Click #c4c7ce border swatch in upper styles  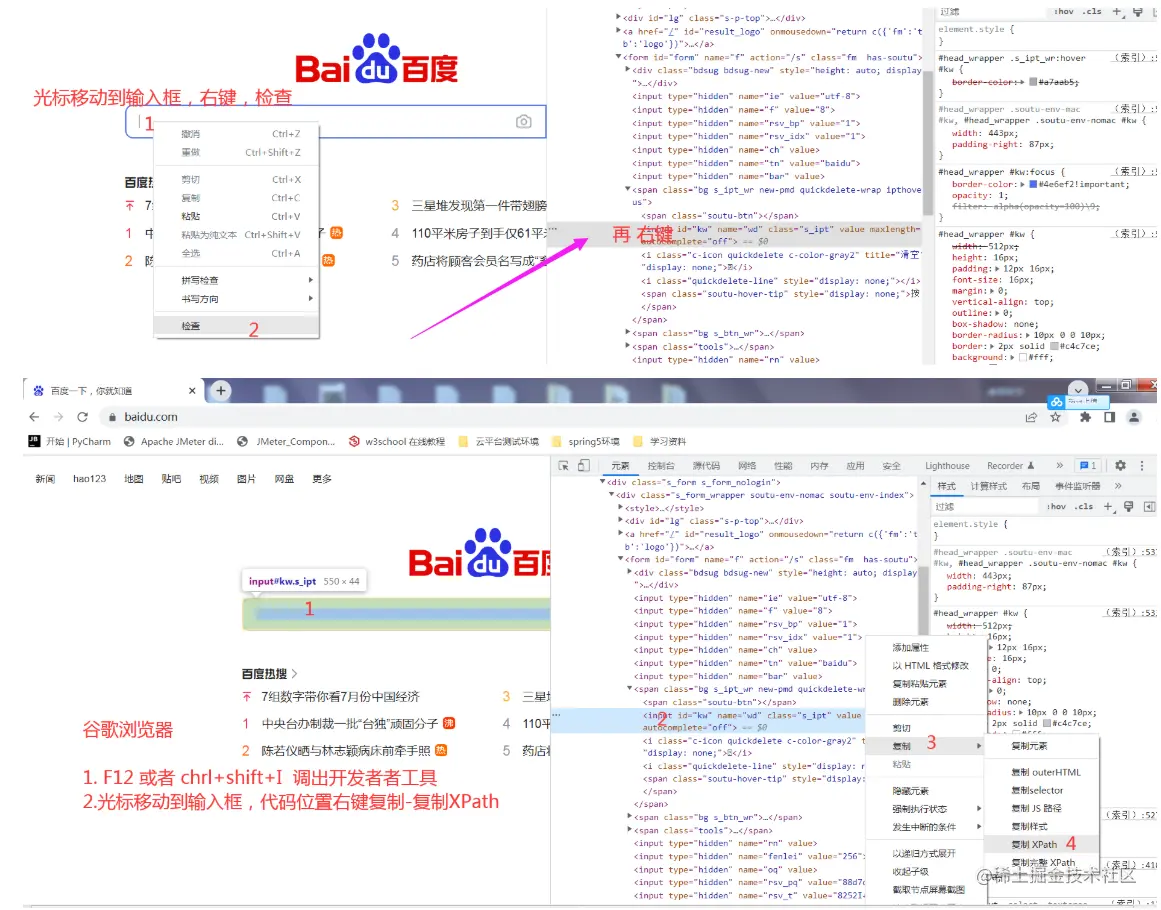pos(1054,347)
